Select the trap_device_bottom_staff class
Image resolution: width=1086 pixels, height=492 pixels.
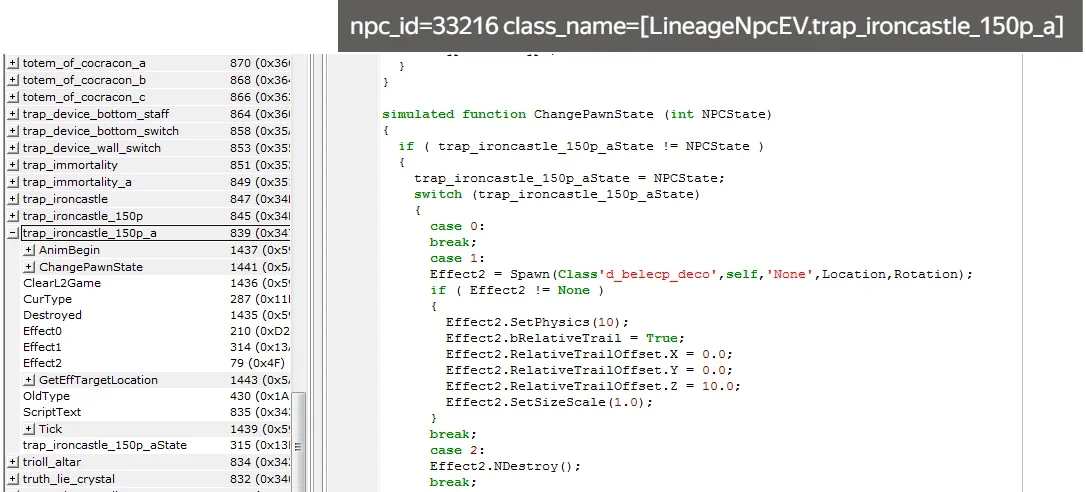(96, 114)
